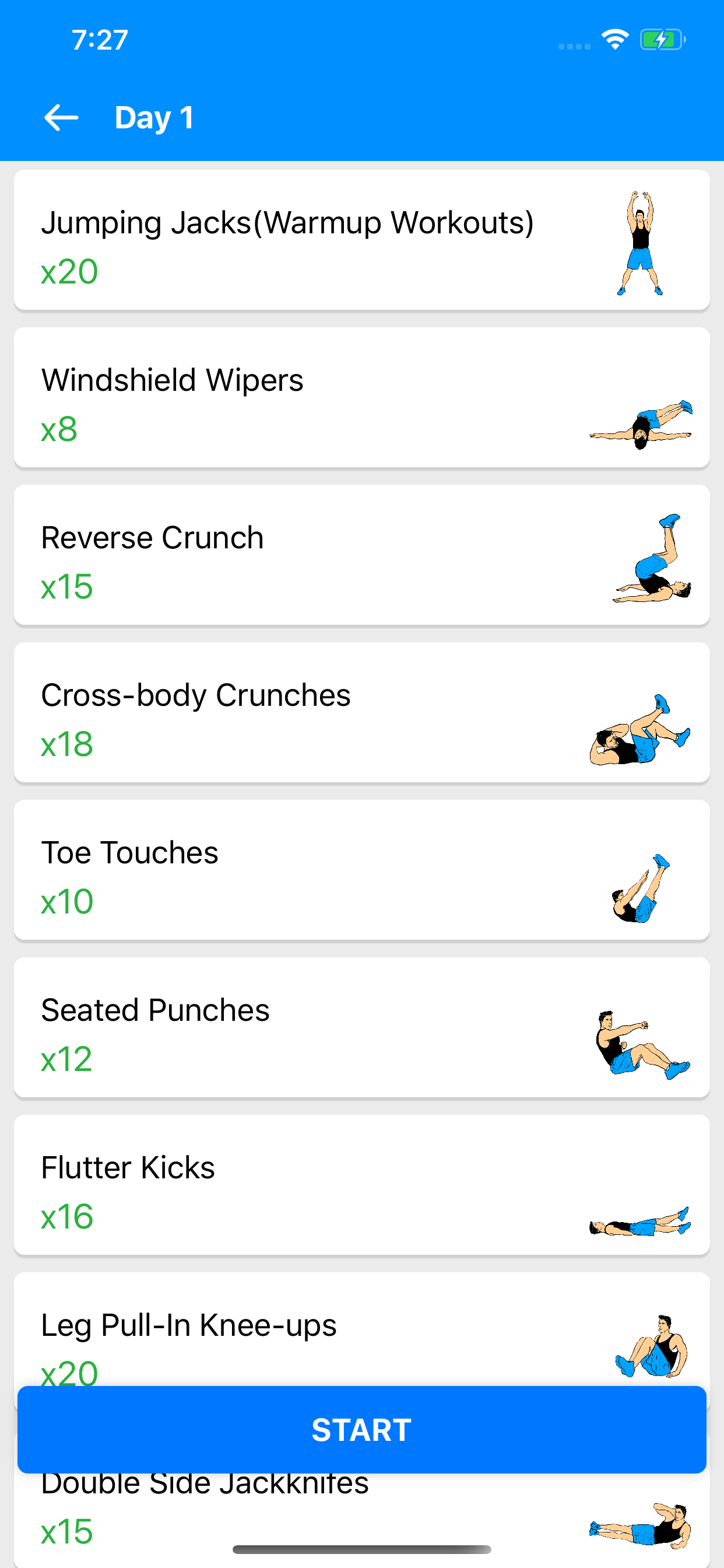The height and width of the screenshot is (1568, 724).
Task: Select the Flutter Kicks exercise title
Action: point(128,1167)
